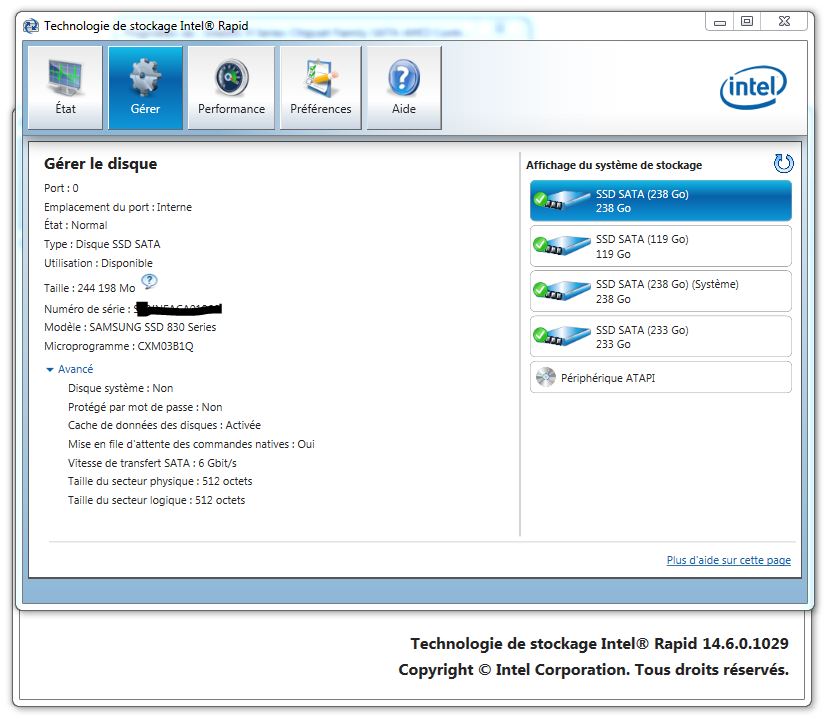824x722 pixels.
Task: Click the Intel Rapid Storage title bar icon
Action: pyautogui.click(x=31, y=26)
